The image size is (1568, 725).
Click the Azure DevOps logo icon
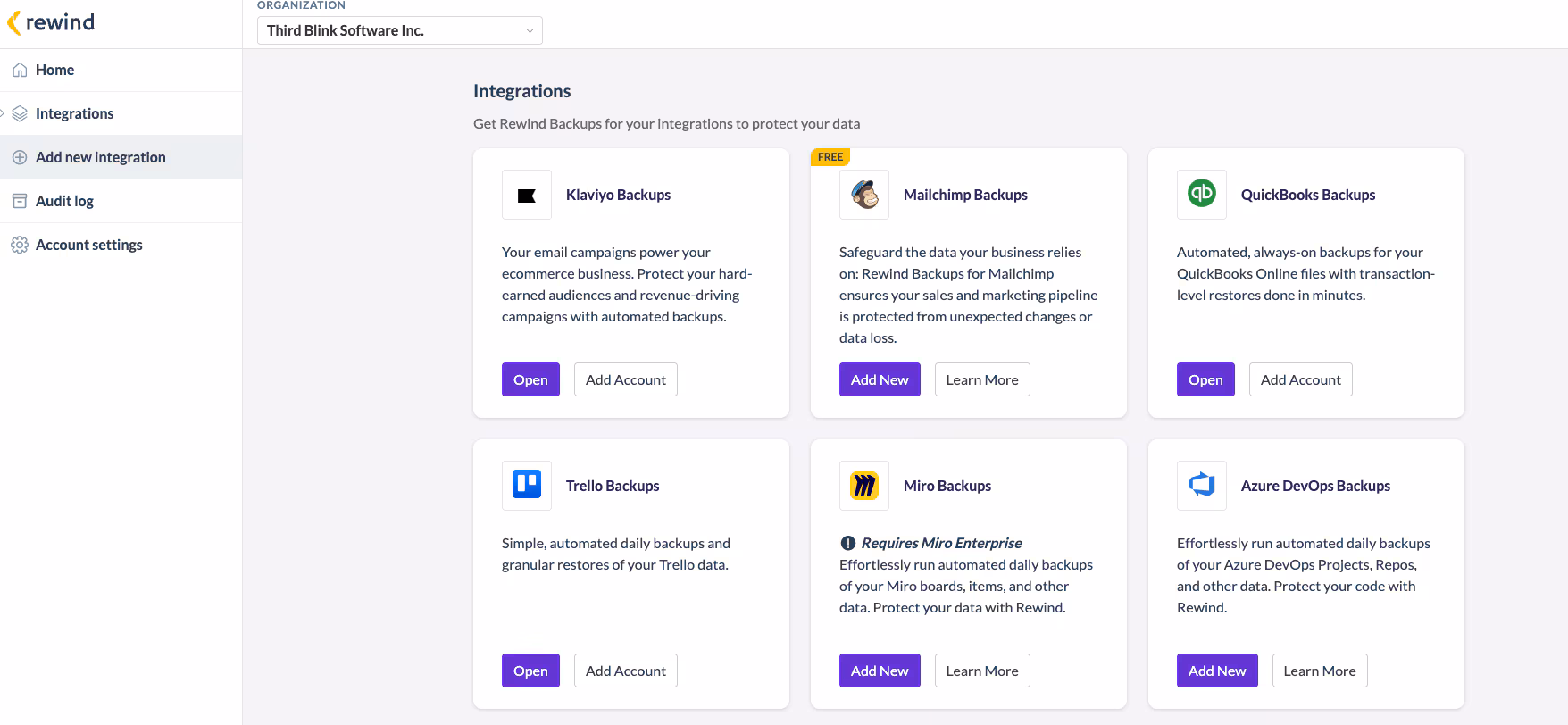[1202, 485]
